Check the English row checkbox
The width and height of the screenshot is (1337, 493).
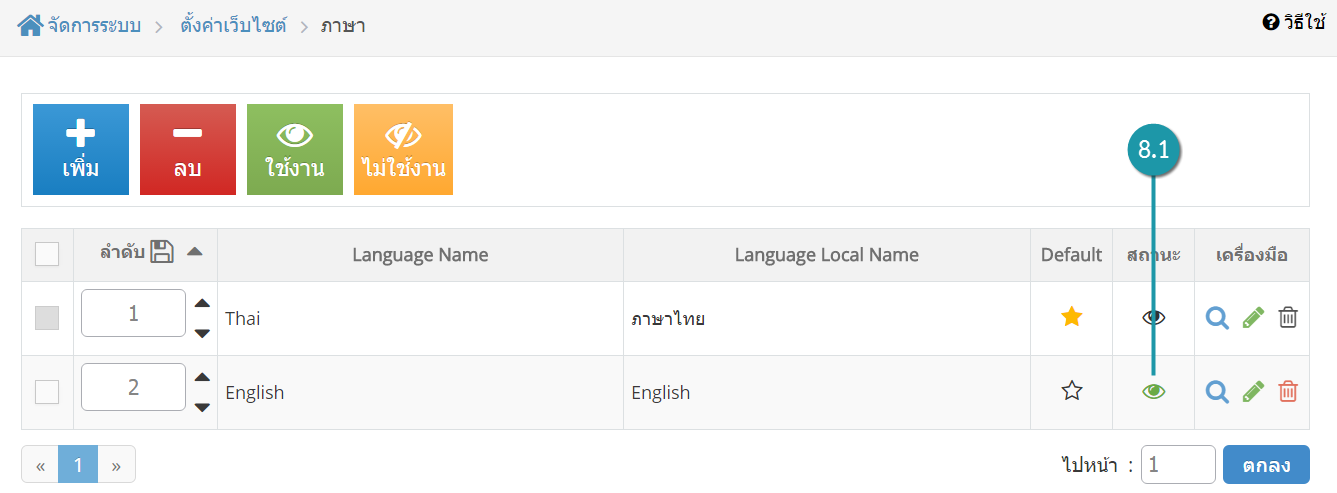point(47,392)
